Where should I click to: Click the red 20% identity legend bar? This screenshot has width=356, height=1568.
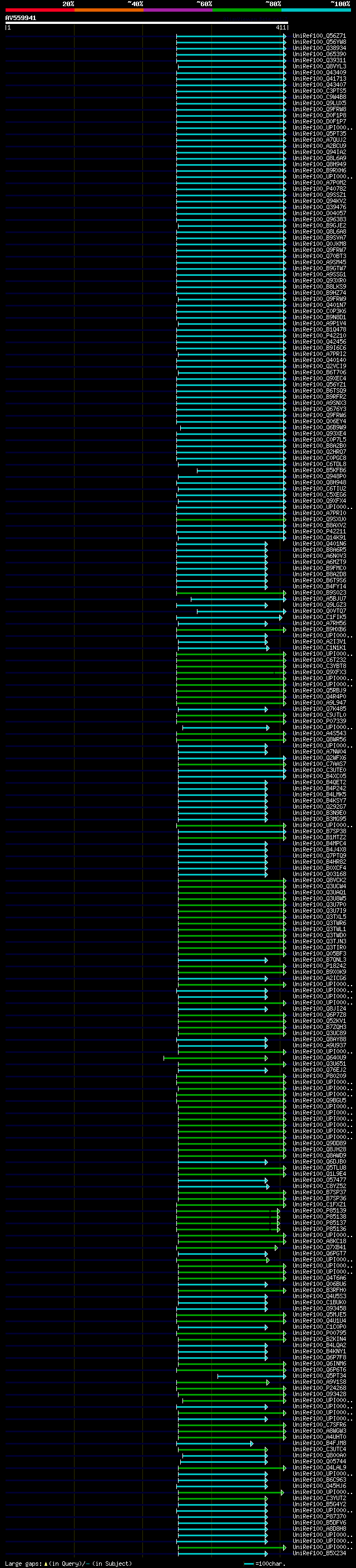39,10
